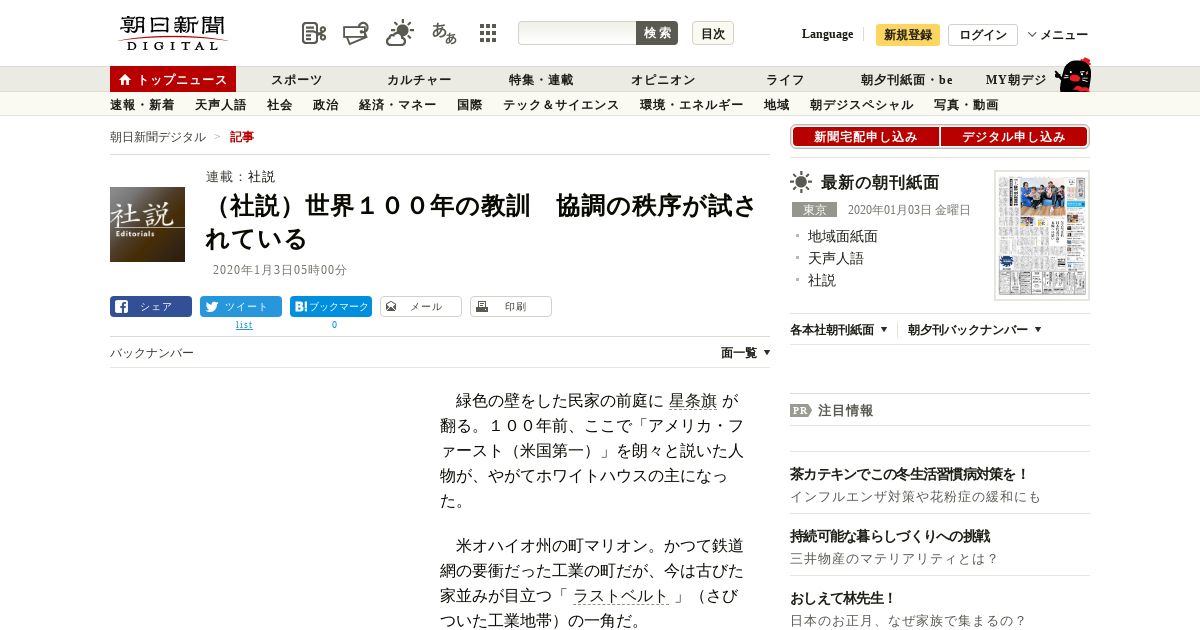Click the 検索 search button
This screenshot has height=630, width=1200.
(657, 33)
